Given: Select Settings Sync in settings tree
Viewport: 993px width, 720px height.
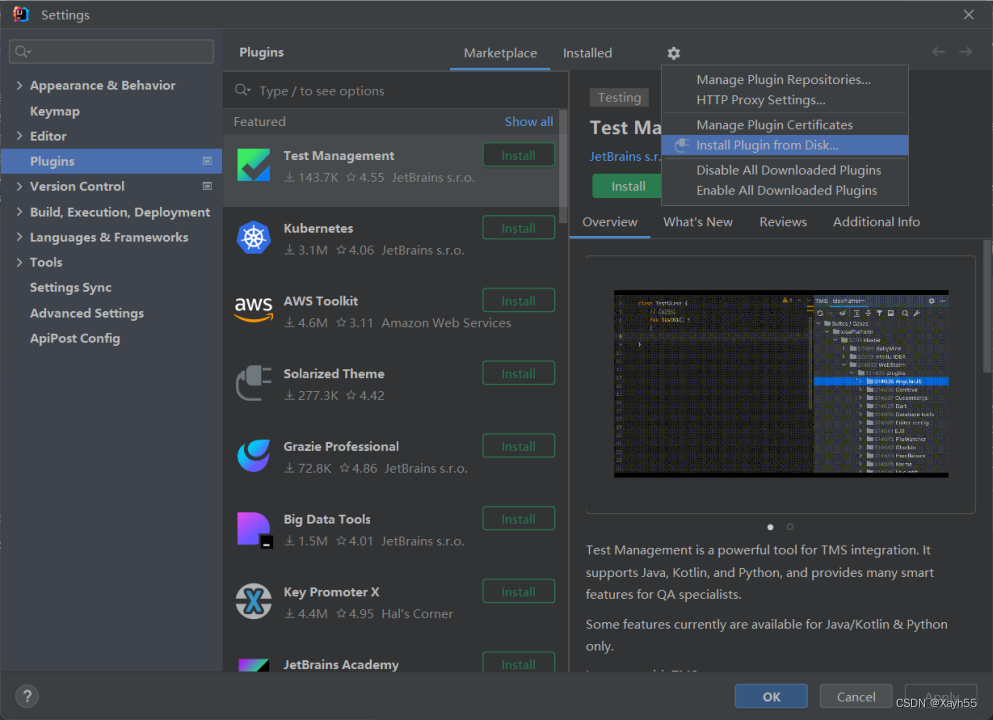Looking at the screenshot, I should [70, 287].
